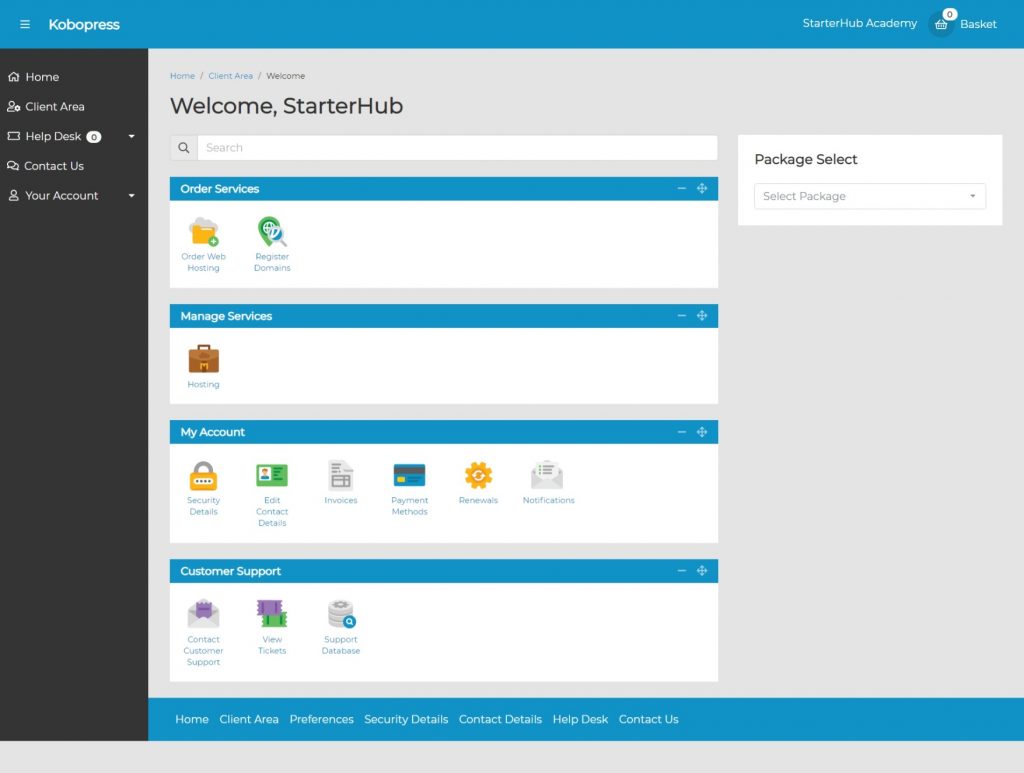Focus the Search input field
This screenshot has width=1024, height=773.
pyautogui.click(x=458, y=148)
